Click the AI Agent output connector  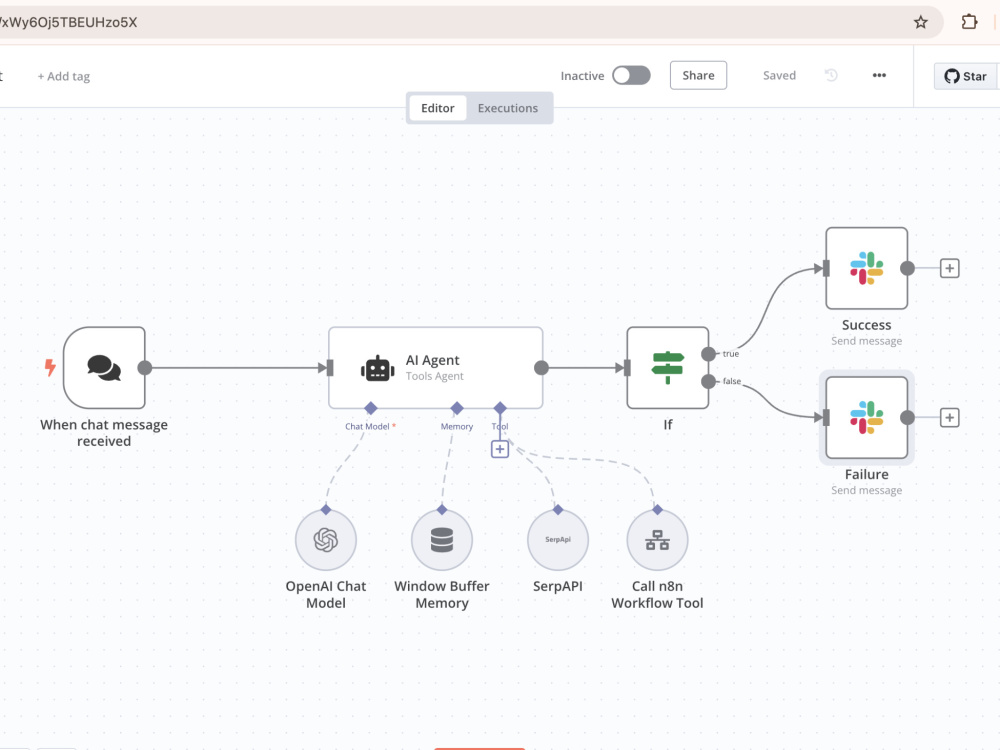click(541, 367)
